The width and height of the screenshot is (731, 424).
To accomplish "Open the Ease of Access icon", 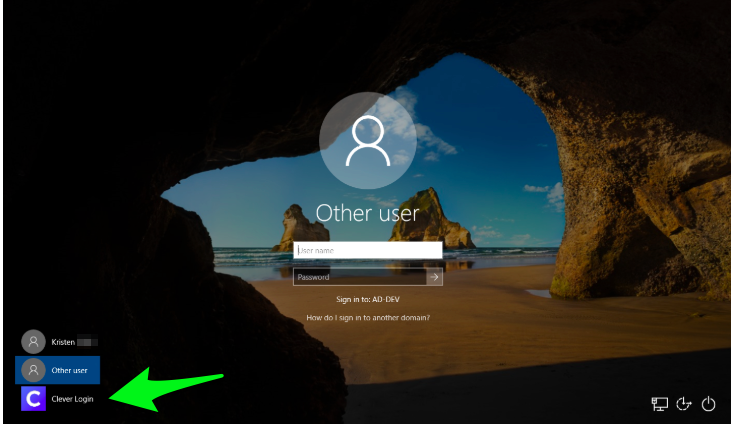I will tap(684, 404).
